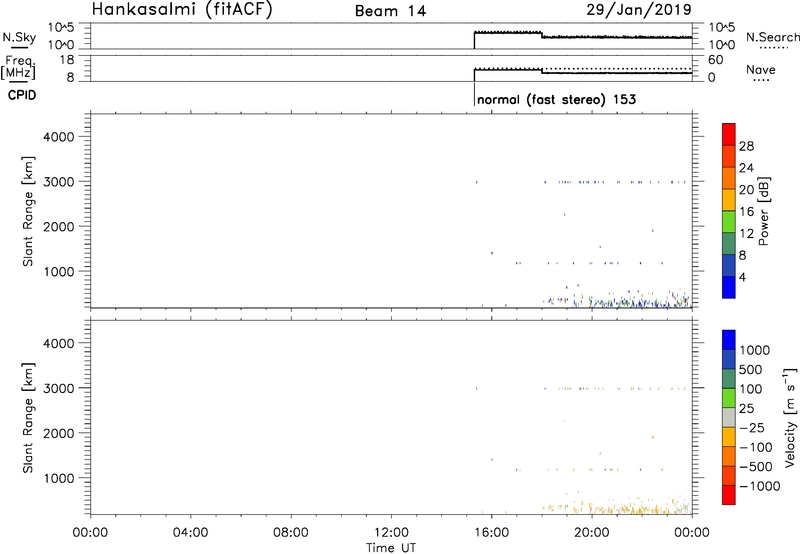Click the 'Hankasalmi (fitACF)' title text
Image resolution: width=800 pixels, height=554 pixels.
[x=182, y=9]
